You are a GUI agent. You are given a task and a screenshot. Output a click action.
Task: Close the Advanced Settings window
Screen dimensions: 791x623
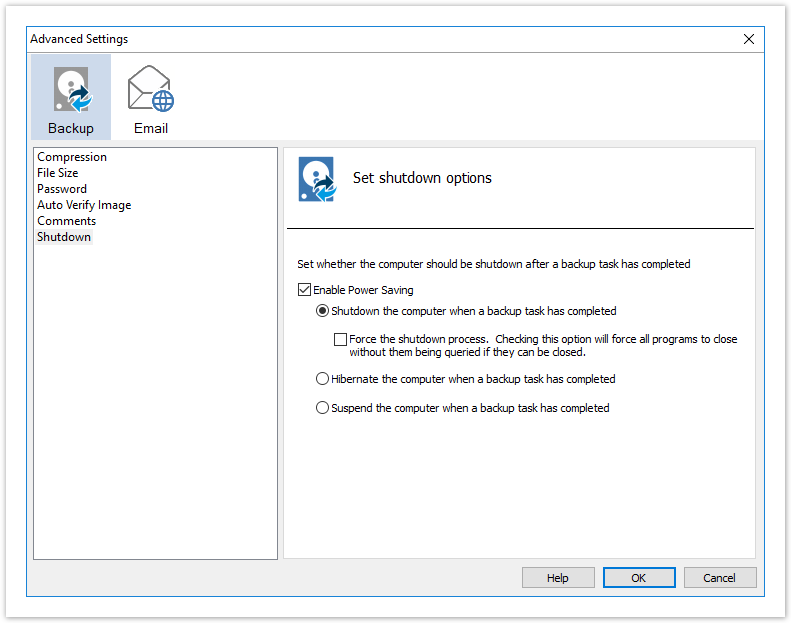(749, 39)
